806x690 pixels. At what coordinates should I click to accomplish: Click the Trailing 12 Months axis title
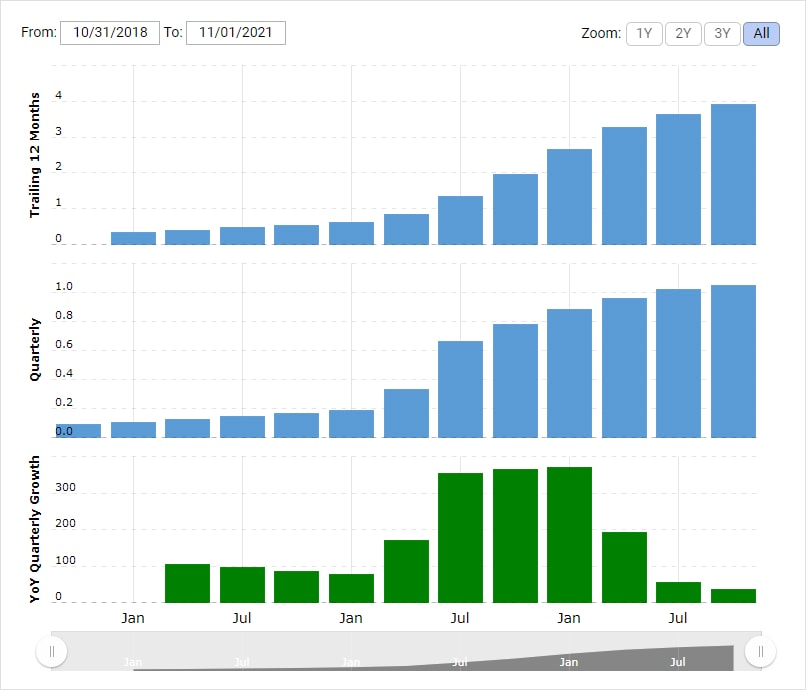(35, 155)
